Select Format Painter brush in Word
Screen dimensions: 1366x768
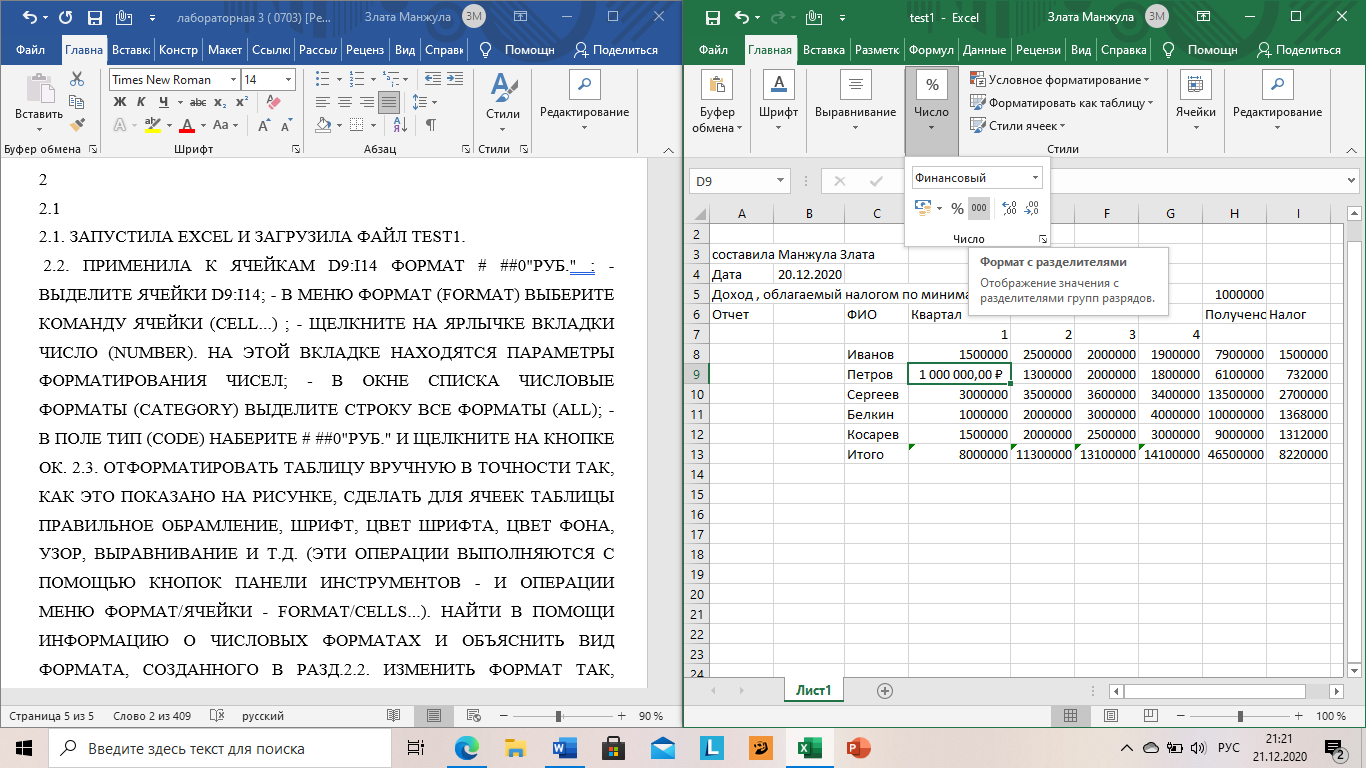pos(77,124)
